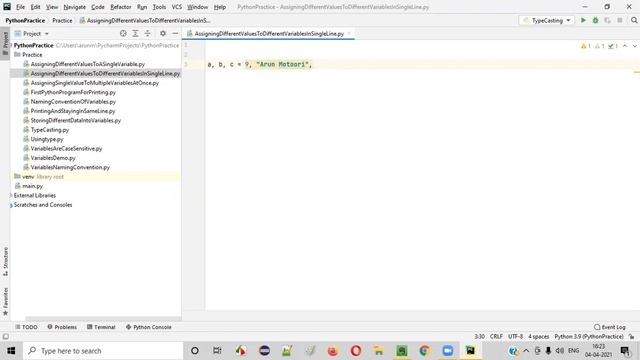This screenshot has height=360, width=640.
Task: Click the Project panel horizontal scrollbar
Action: tap(103, 318)
